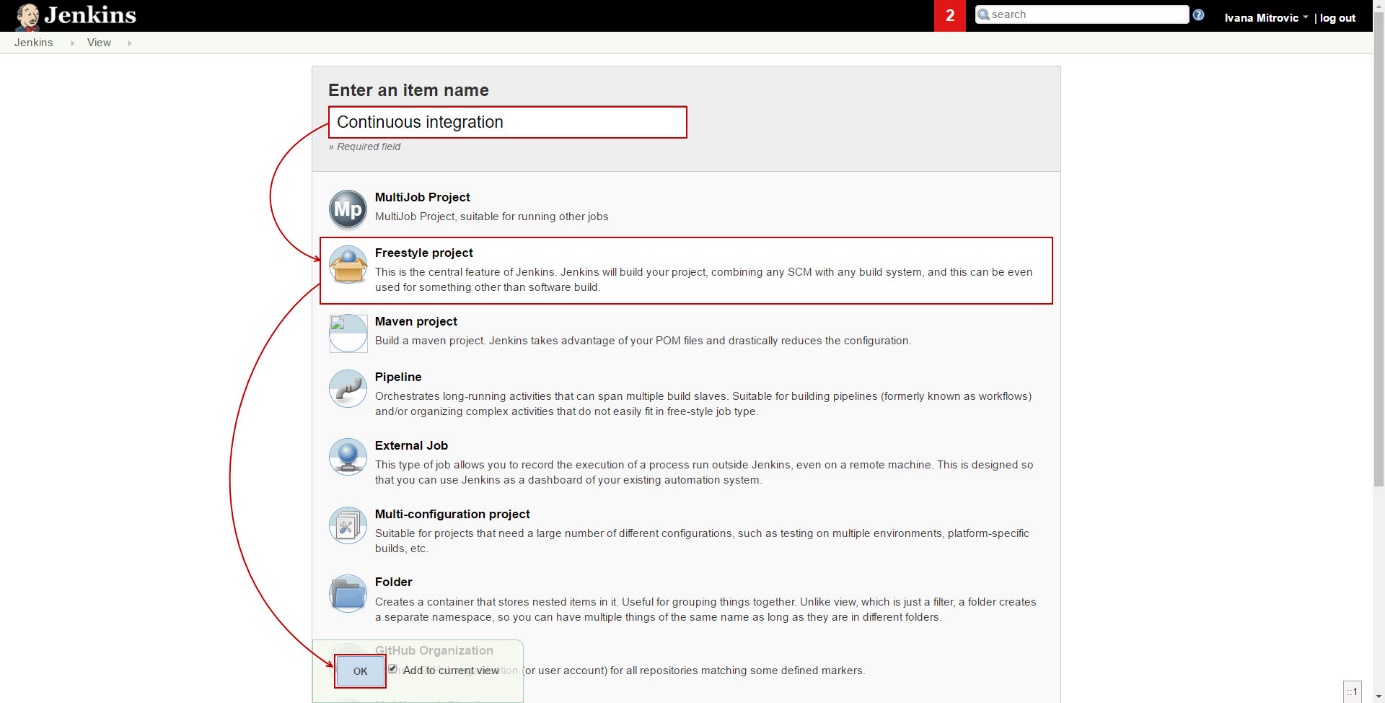Click MultiJob description 'suitable for running other jobs'

[x=533, y=216]
